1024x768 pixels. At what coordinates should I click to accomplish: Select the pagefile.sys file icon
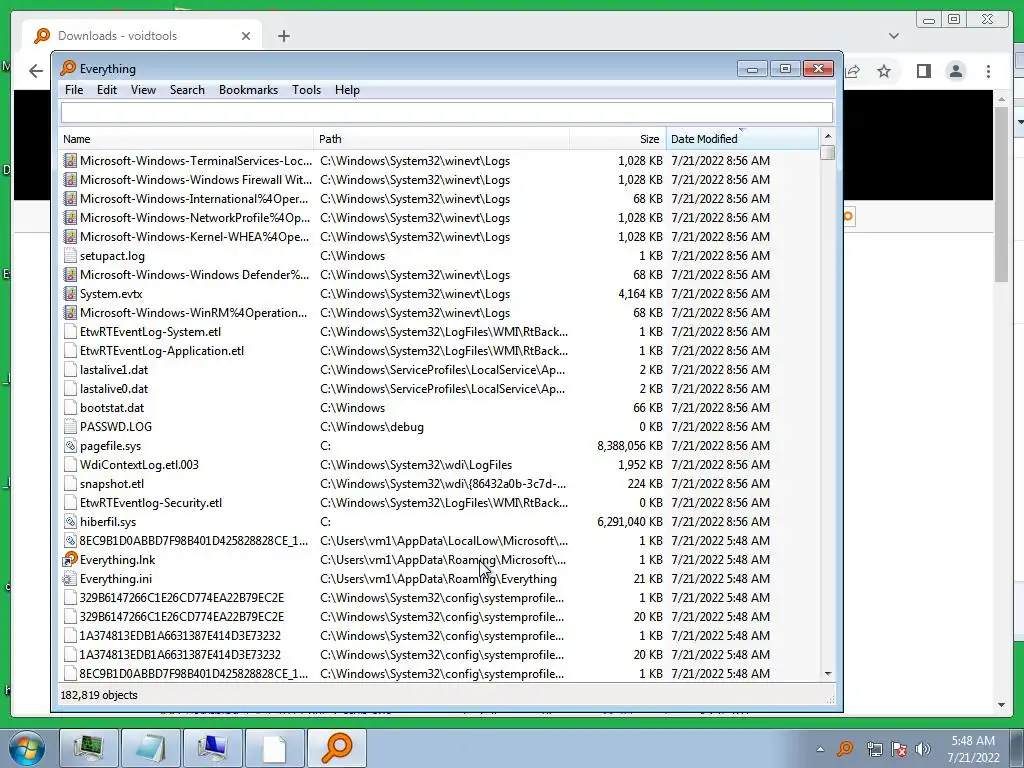pos(70,446)
